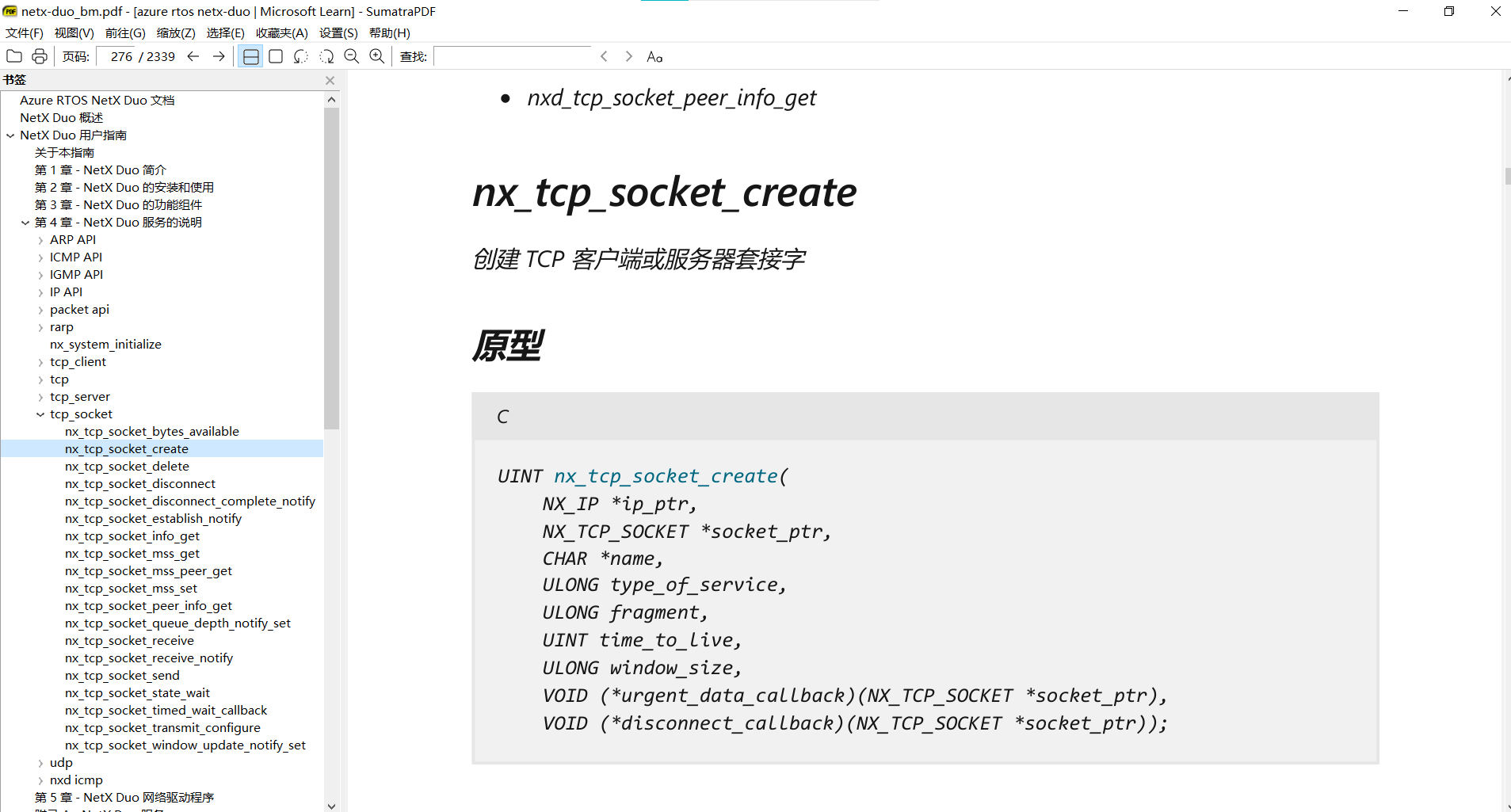Select Azure RTOS NetX Duo 文档 bookmark

[97, 101]
